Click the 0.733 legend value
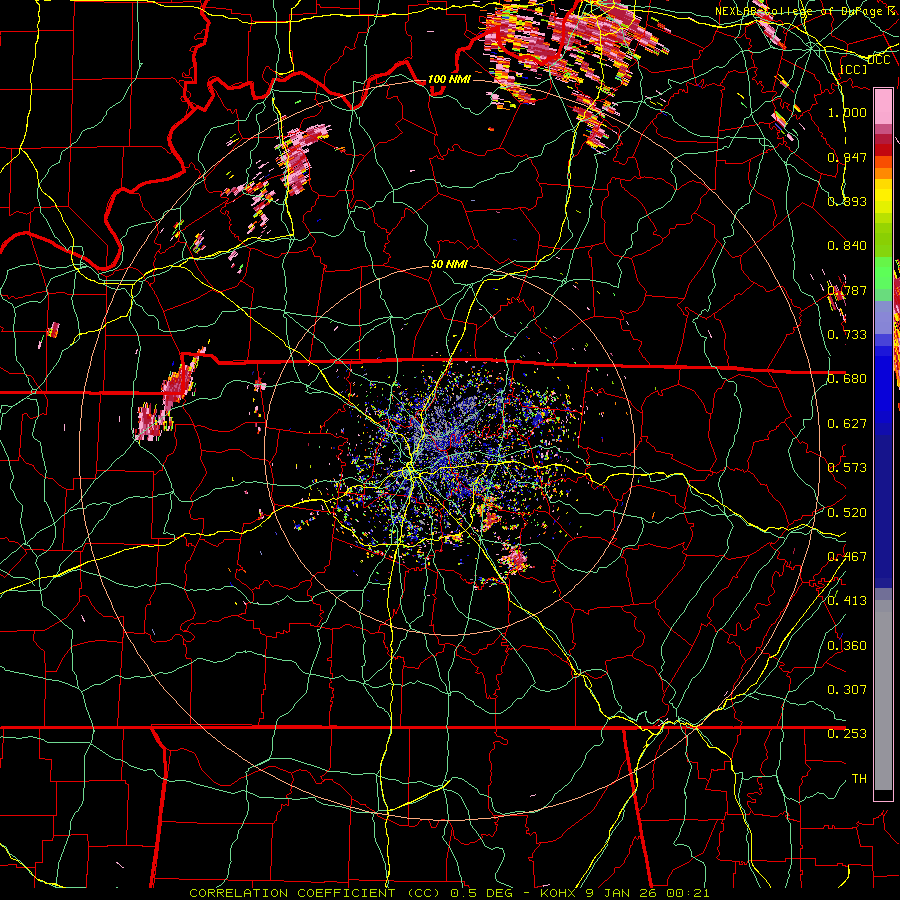The image size is (900, 900). pos(847,335)
